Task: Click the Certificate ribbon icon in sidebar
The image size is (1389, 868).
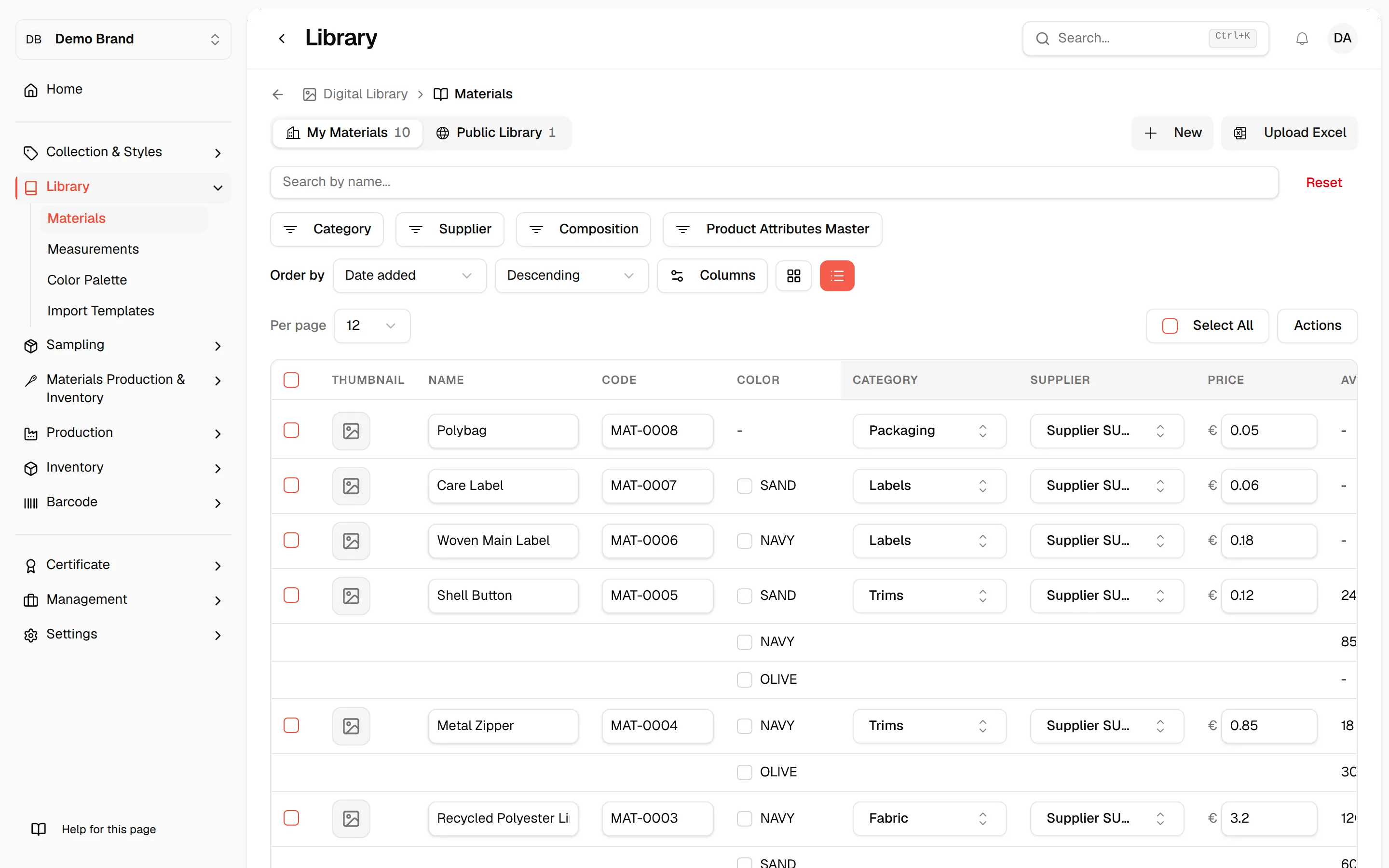Action: 31,566
